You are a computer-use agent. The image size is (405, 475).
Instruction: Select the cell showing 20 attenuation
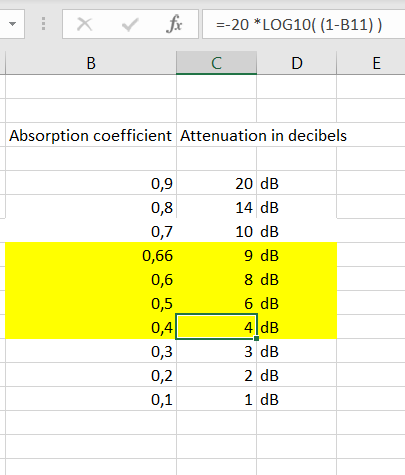pos(216,183)
